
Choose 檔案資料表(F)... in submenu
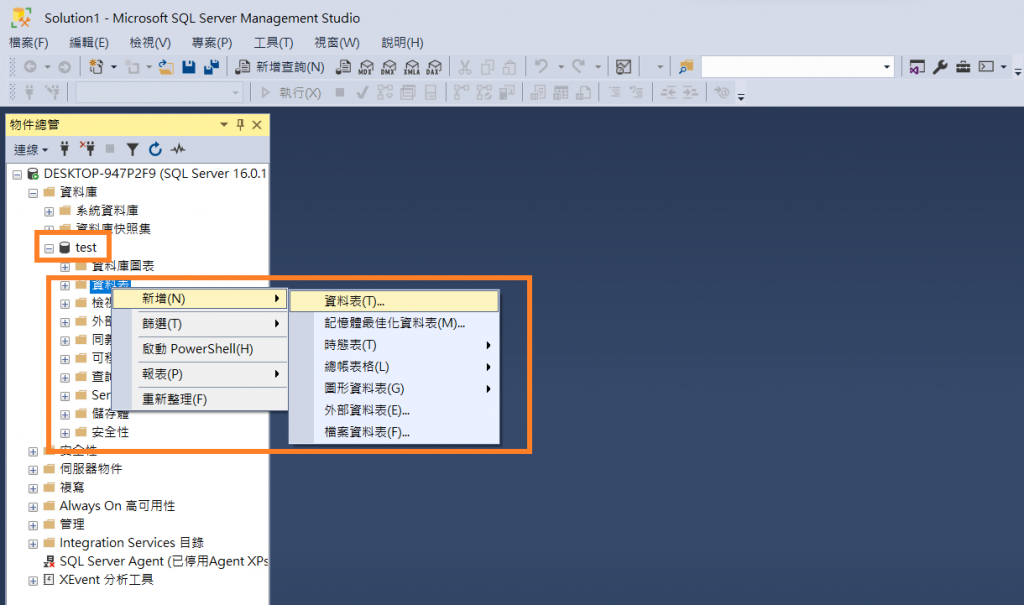tap(394, 432)
